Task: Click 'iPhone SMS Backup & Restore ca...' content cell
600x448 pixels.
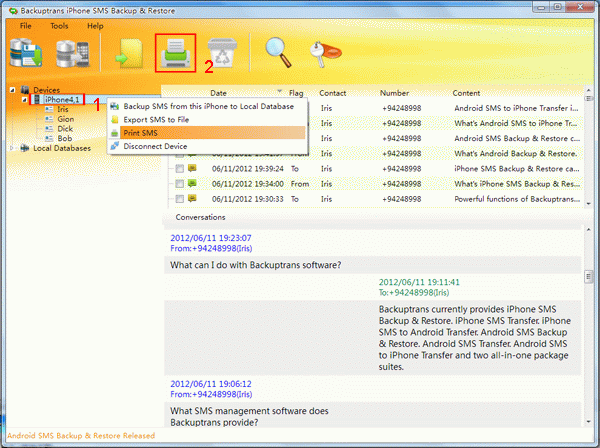Action: coord(517,168)
